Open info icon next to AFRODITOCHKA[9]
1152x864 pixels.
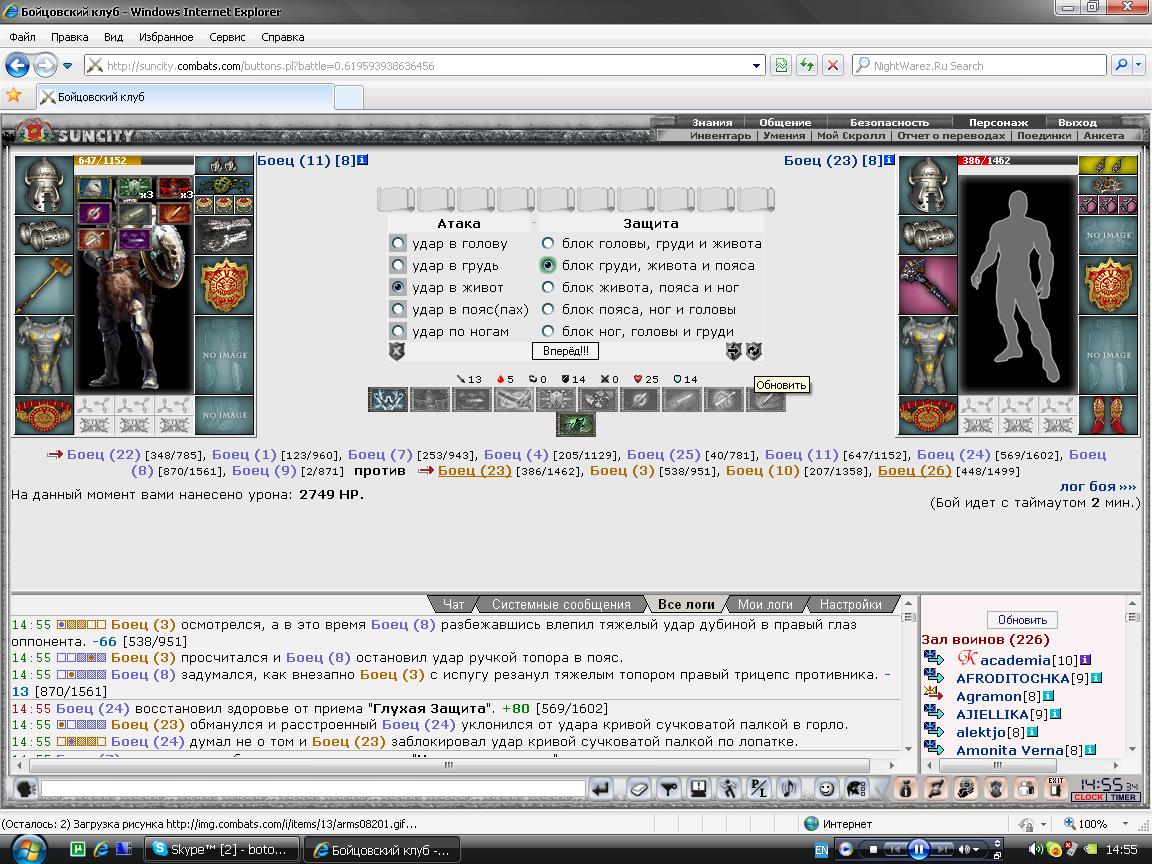[x=1096, y=677]
